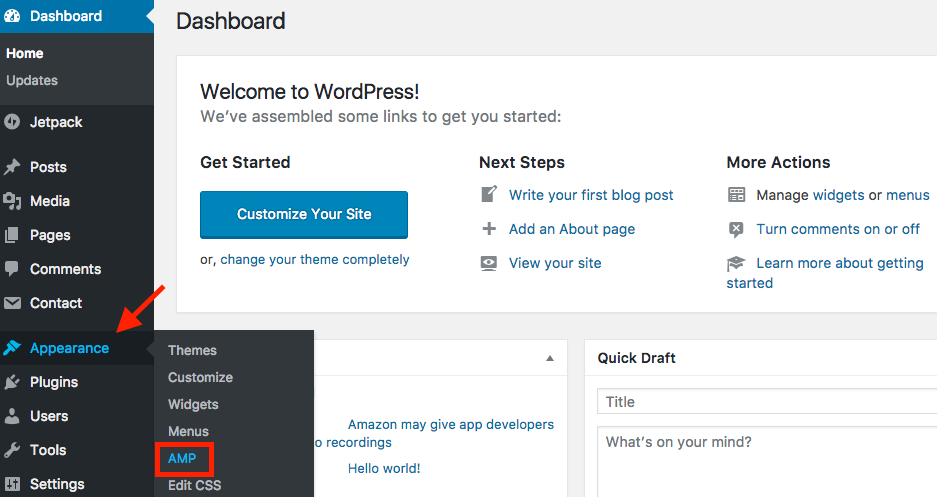
Task: Click the Plugins plug icon
Action: 12,382
